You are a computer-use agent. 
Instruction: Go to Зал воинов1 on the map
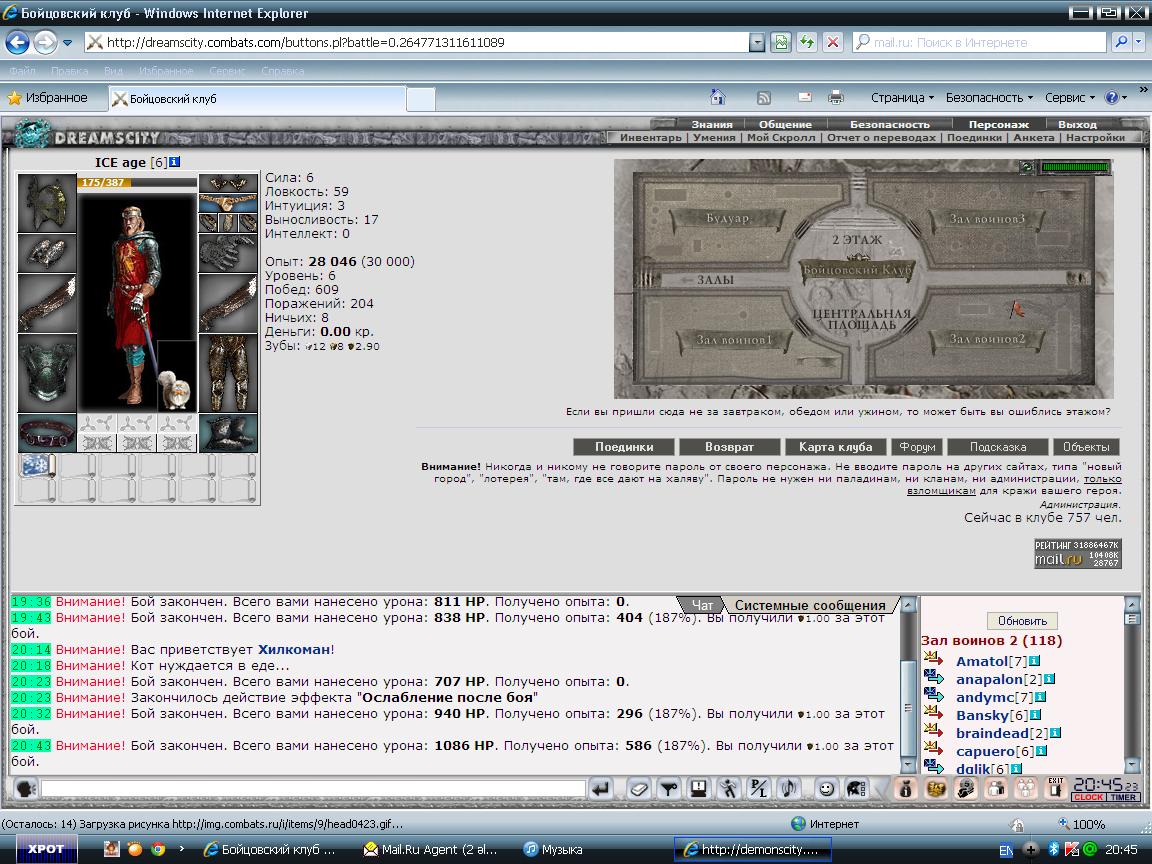pos(733,339)
